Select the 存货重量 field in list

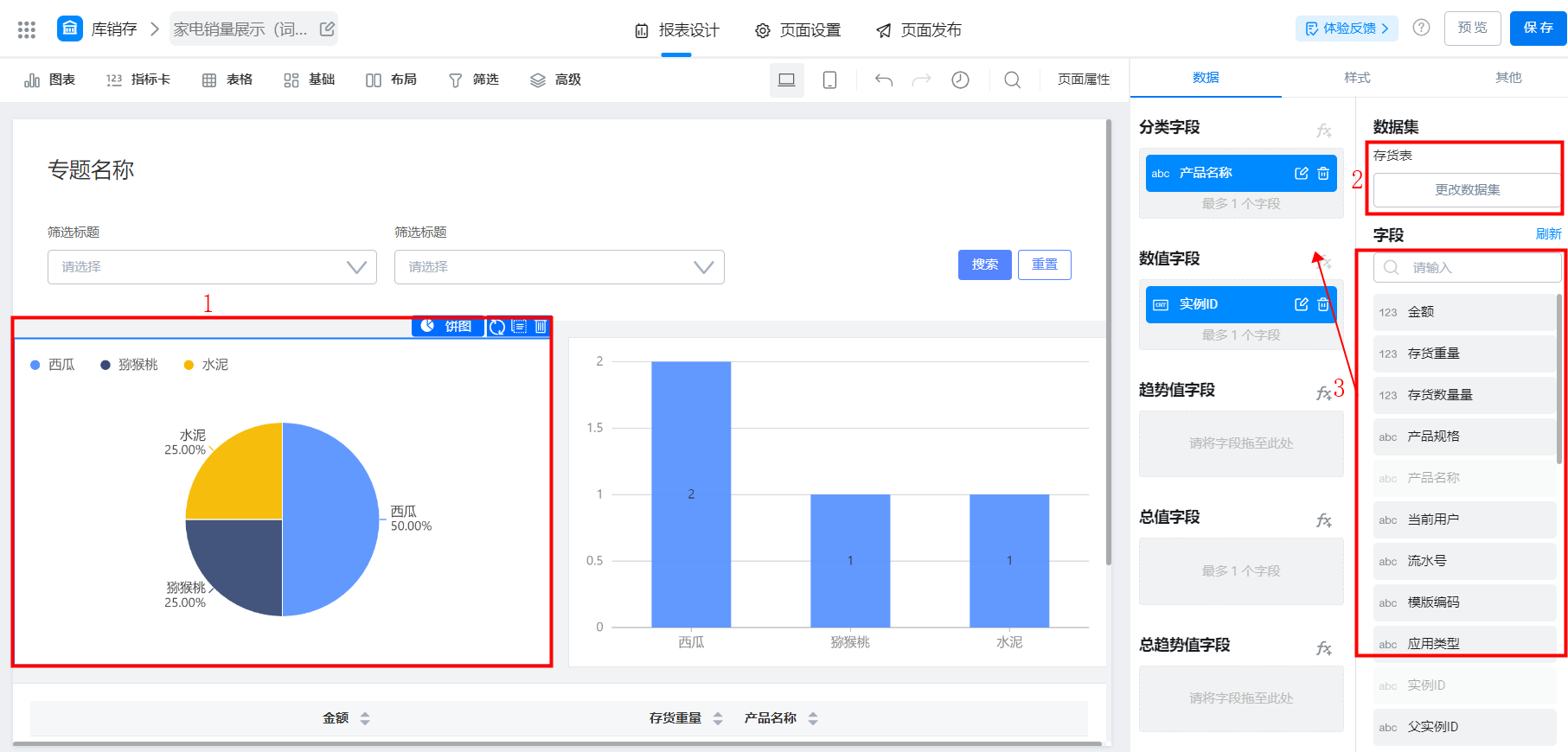[1464, 354]
